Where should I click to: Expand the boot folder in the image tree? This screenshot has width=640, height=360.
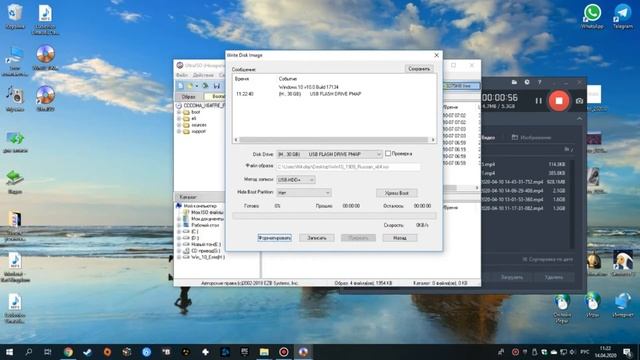179,112
